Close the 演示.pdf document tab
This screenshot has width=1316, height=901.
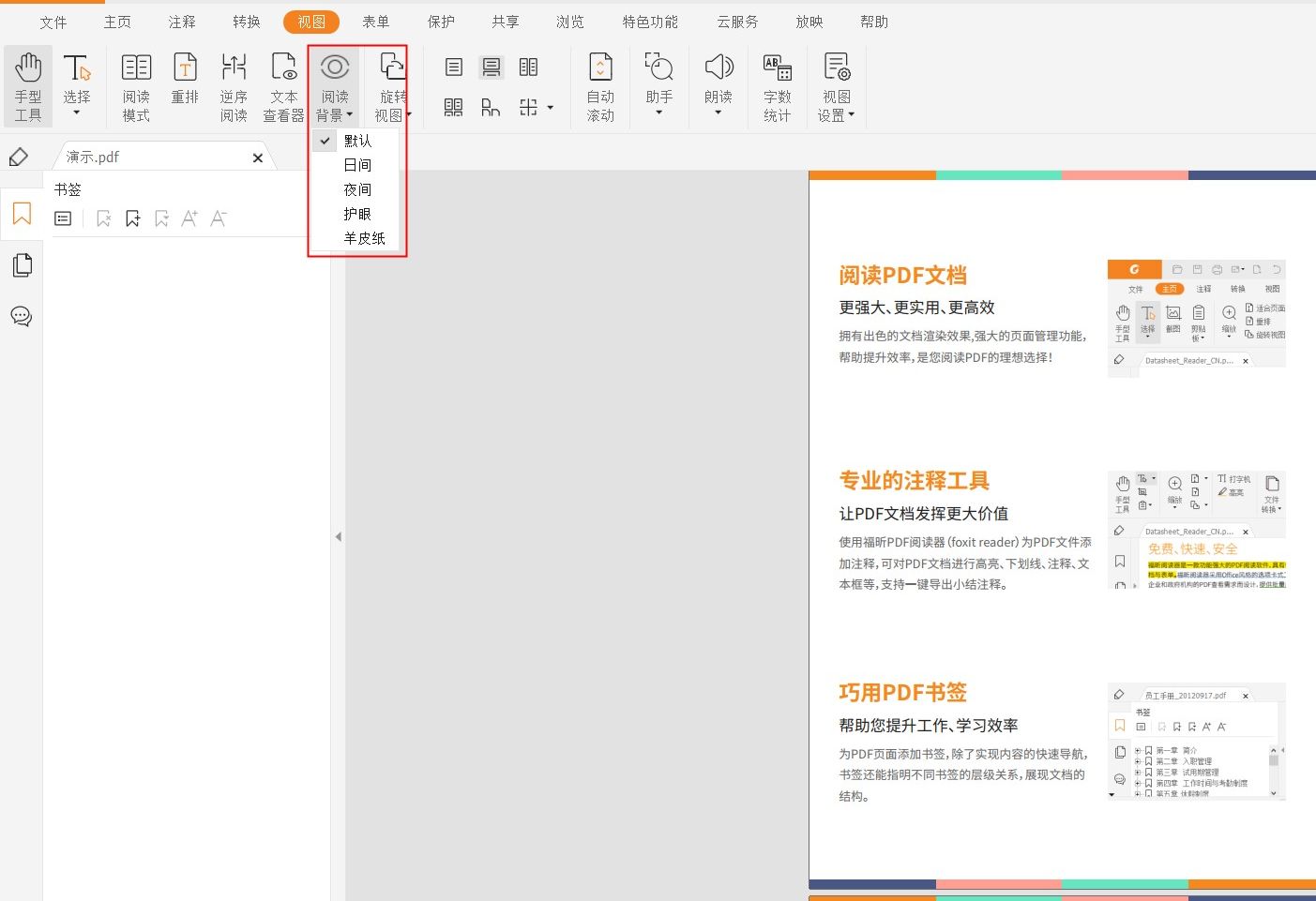[258, 158]
